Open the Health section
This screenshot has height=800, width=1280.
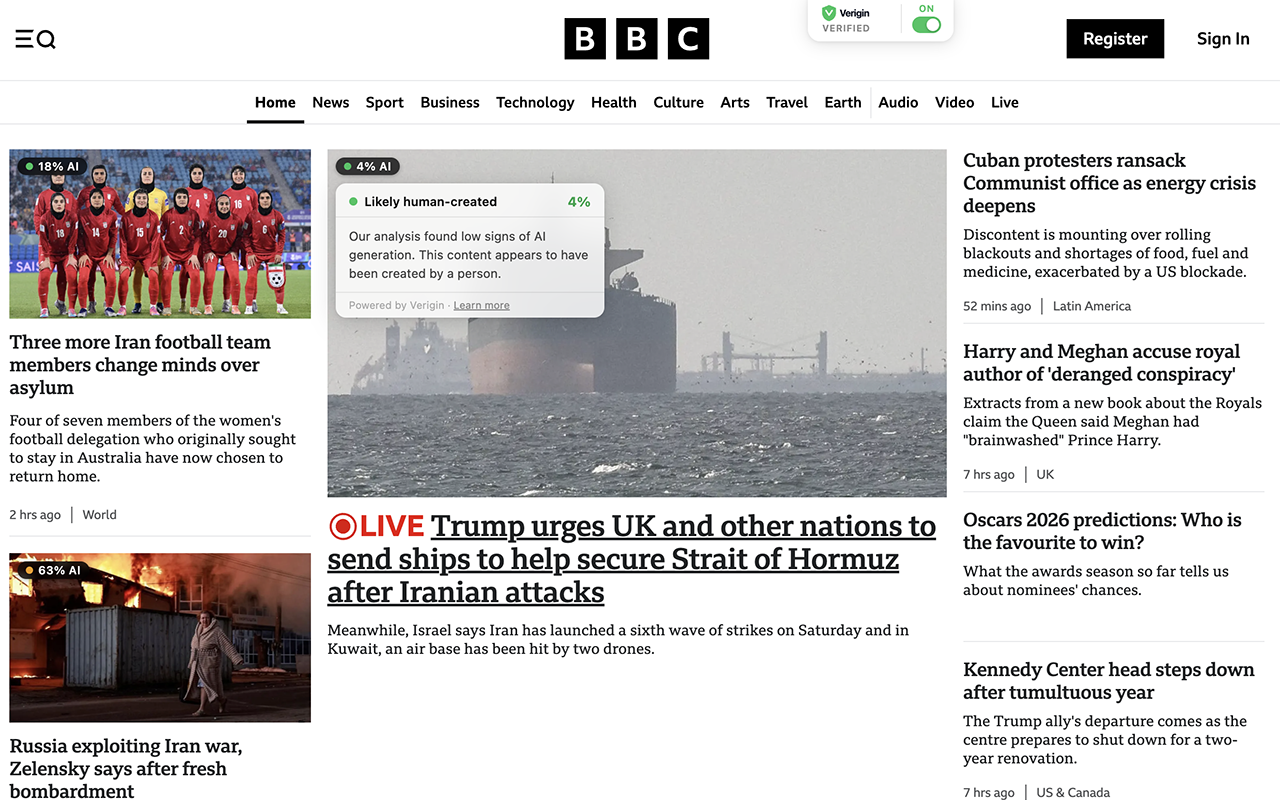pos(614,102)
